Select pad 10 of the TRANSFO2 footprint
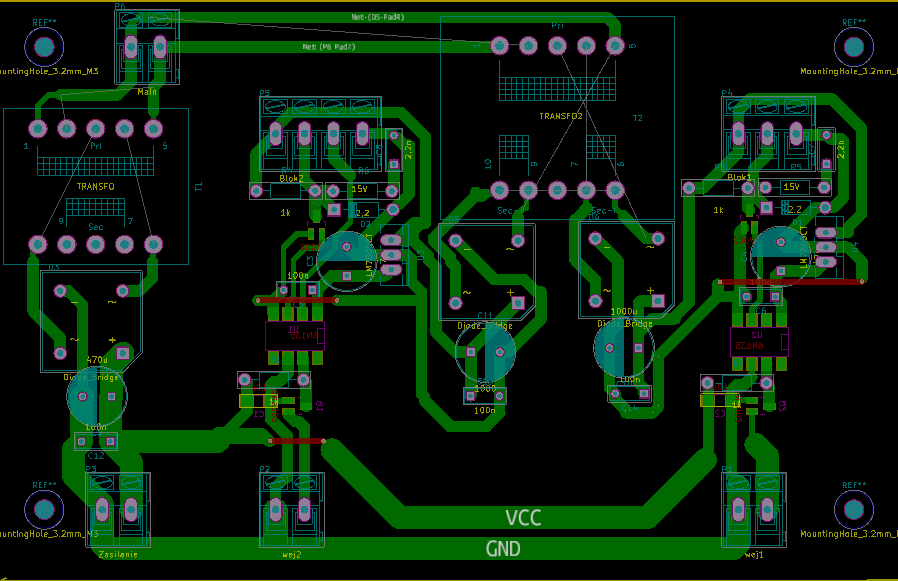 [x=499, y=190]
